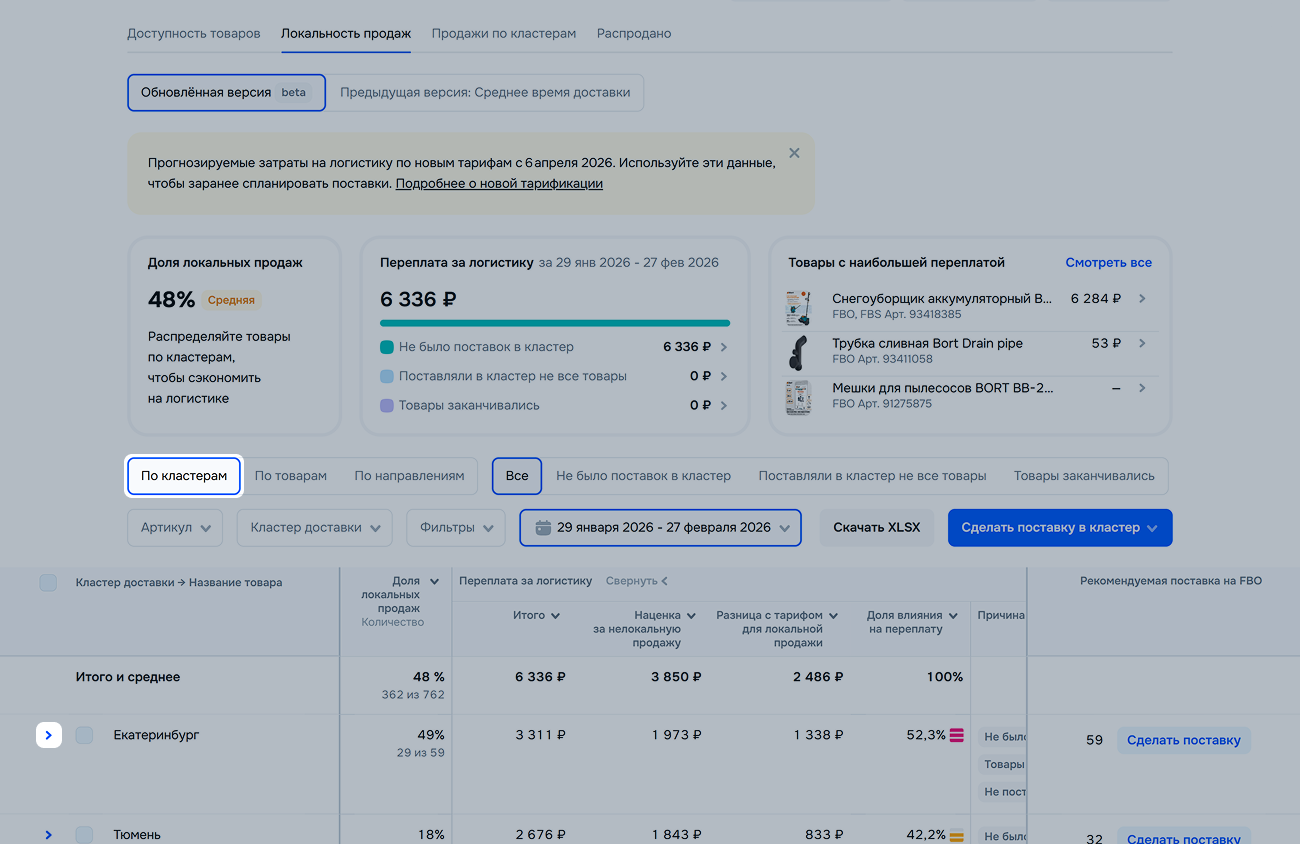Close the logistics forecast notification banner
Image resolution: width=1300 pixels, height=844 pixels.
pos(794,153)
